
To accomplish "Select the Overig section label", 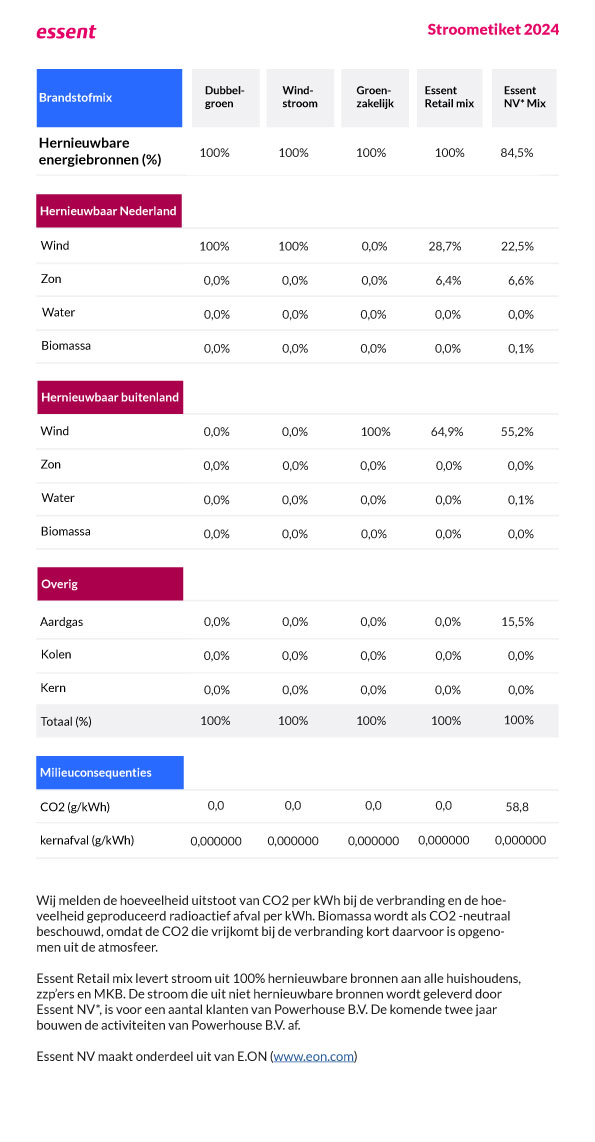I will [110, 584].
